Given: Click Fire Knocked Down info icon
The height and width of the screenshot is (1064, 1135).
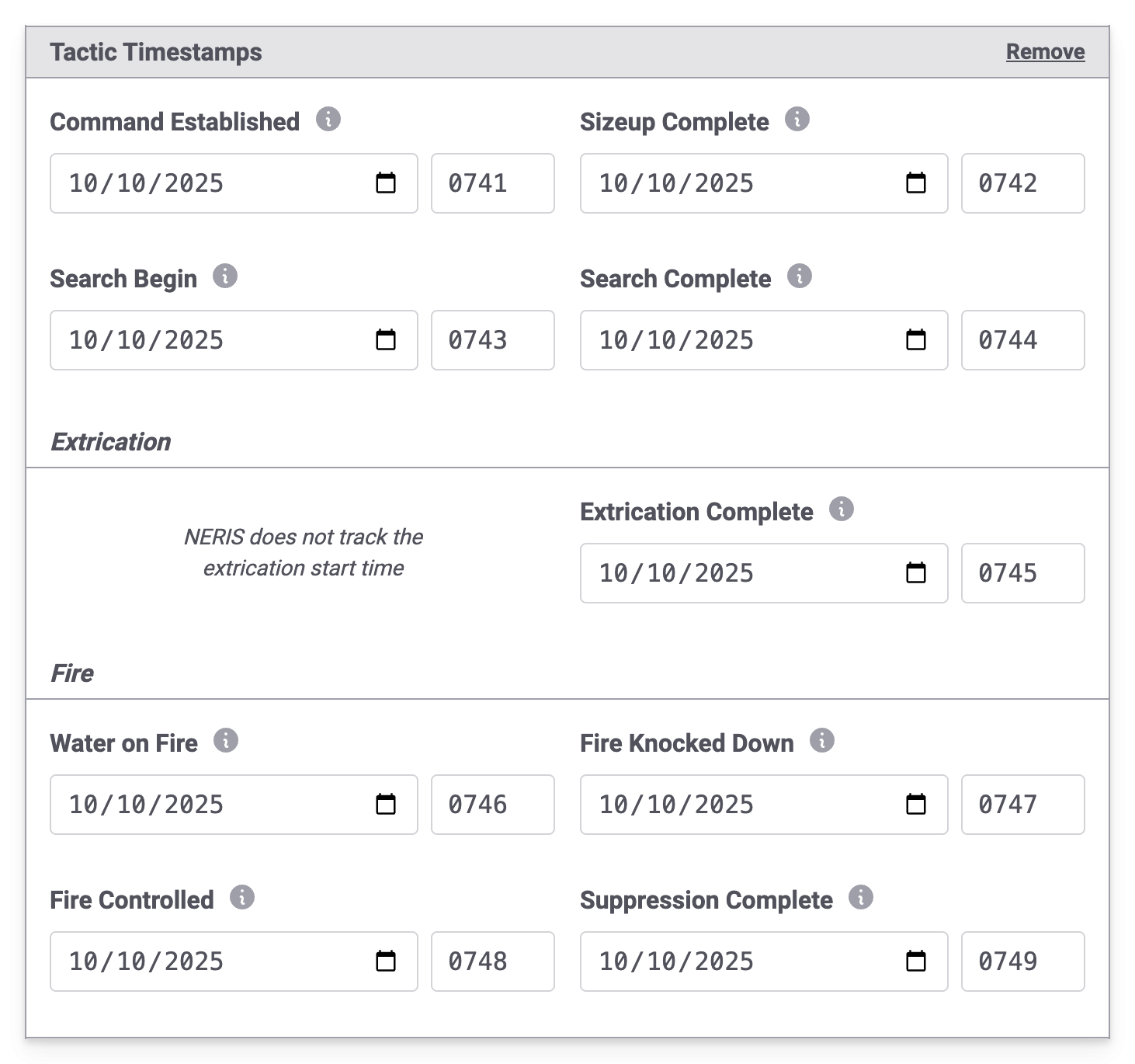Looking at the screenshot, I should (822, 741).
